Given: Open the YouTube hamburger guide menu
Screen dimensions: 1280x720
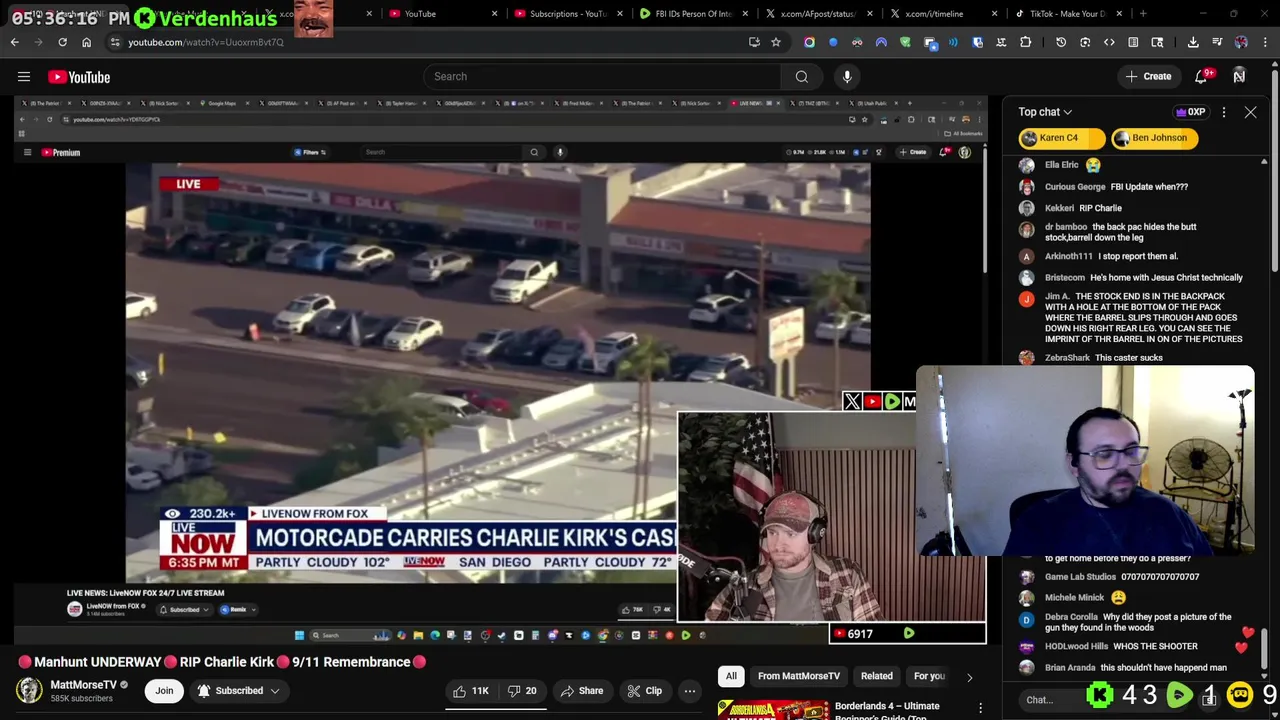Looking at the screenshot, I should click(24, 77).
